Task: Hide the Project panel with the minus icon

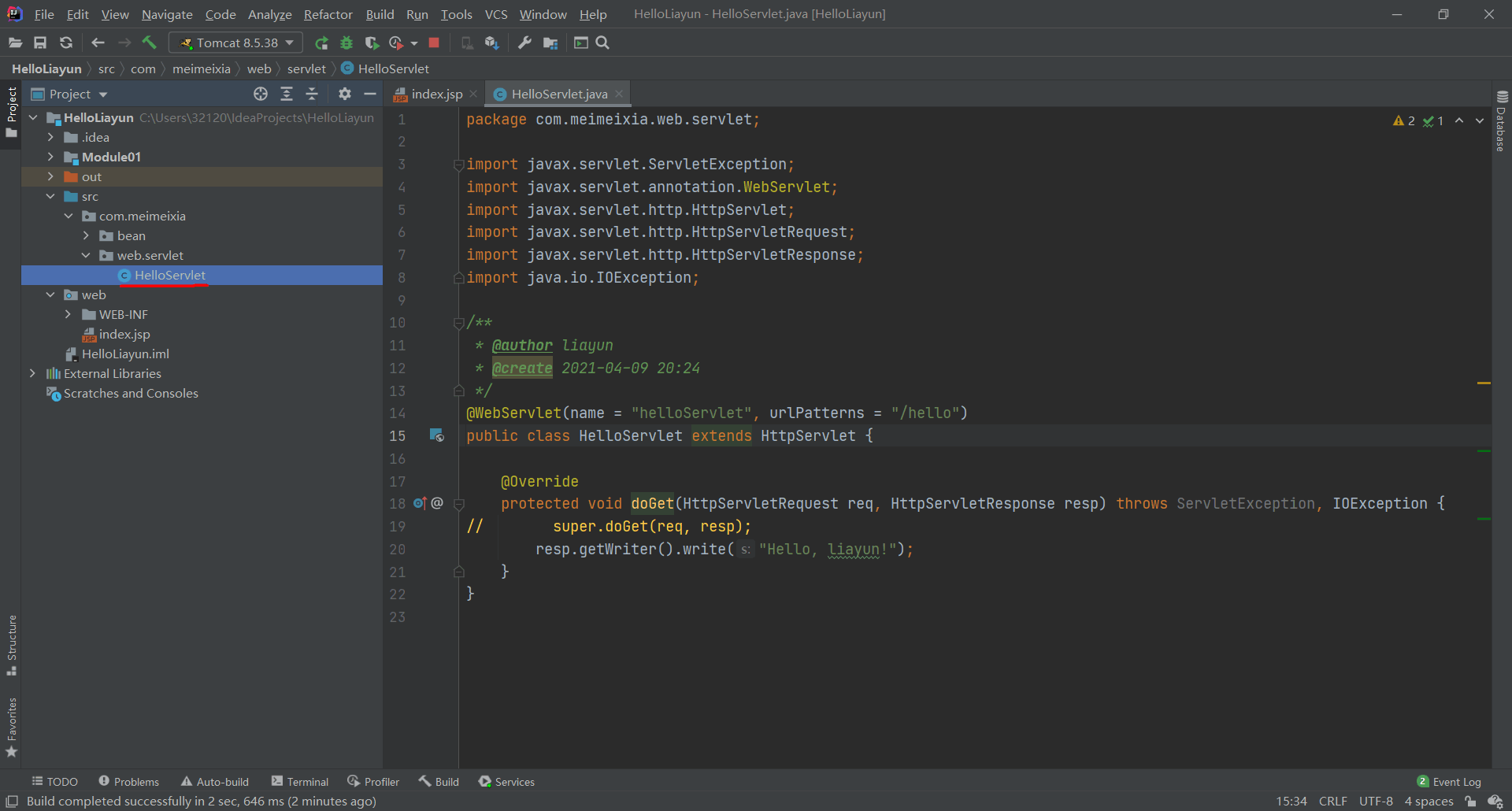Action: click(370, 94)
